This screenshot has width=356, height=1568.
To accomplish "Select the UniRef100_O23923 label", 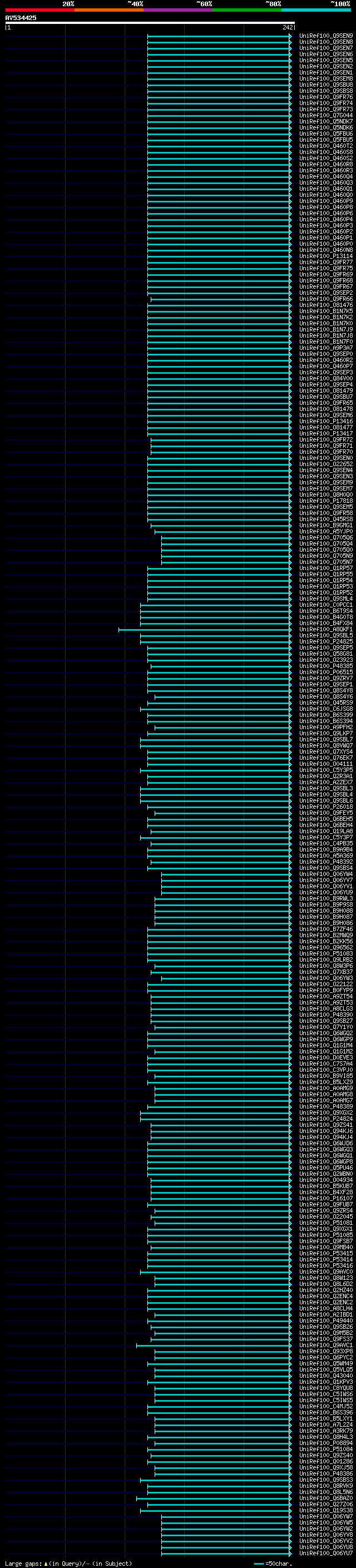I will click(326, 660).
